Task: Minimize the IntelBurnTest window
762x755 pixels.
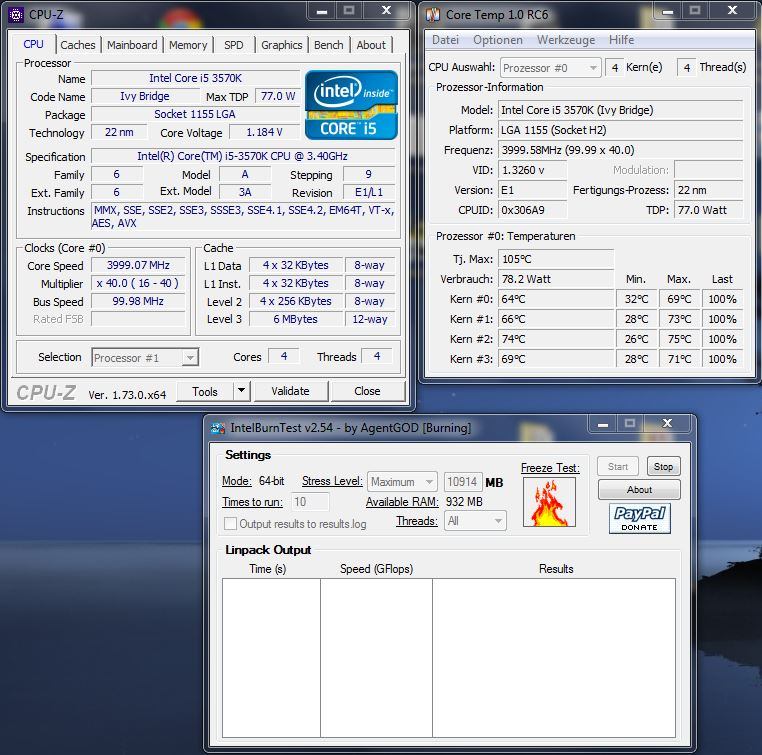Action: coord(603,424)
